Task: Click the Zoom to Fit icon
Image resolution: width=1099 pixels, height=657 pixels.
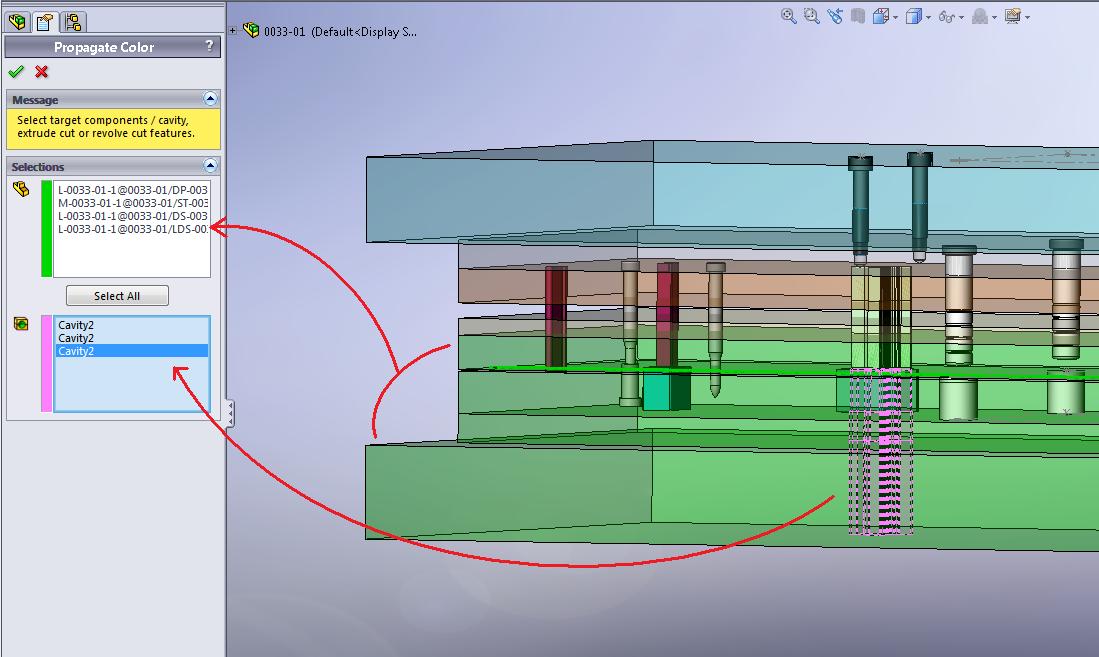Action: click(x=789, y=16)
